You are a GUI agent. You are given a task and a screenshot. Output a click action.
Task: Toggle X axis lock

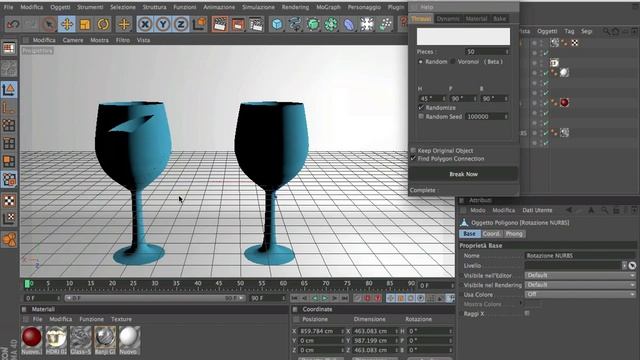[144, 24]
